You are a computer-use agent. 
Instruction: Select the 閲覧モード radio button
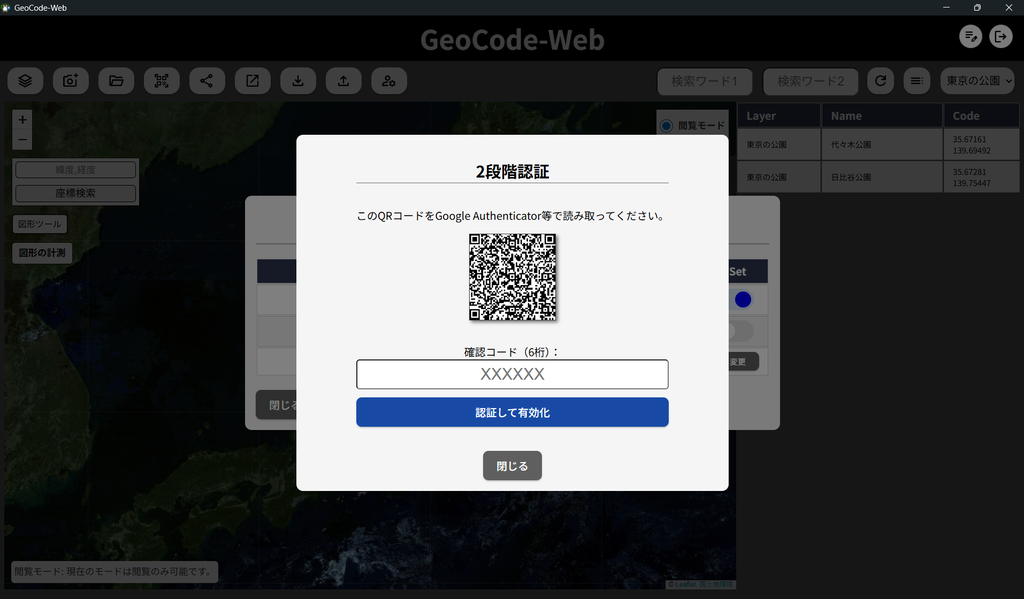666,125
